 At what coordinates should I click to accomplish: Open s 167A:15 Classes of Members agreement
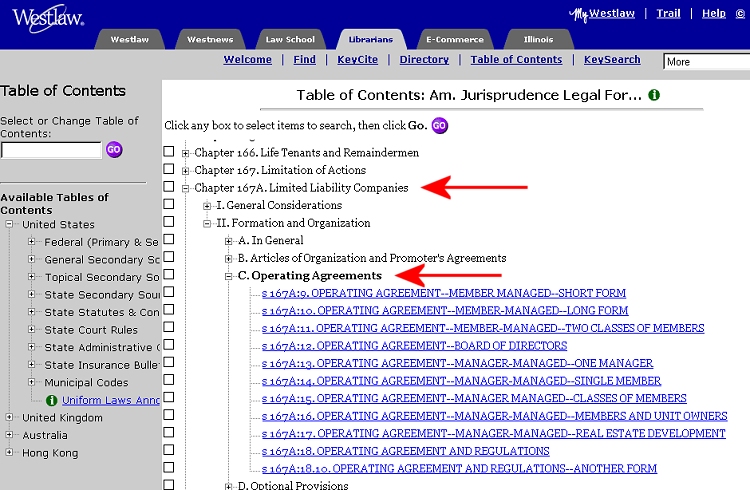pos(474,399)
